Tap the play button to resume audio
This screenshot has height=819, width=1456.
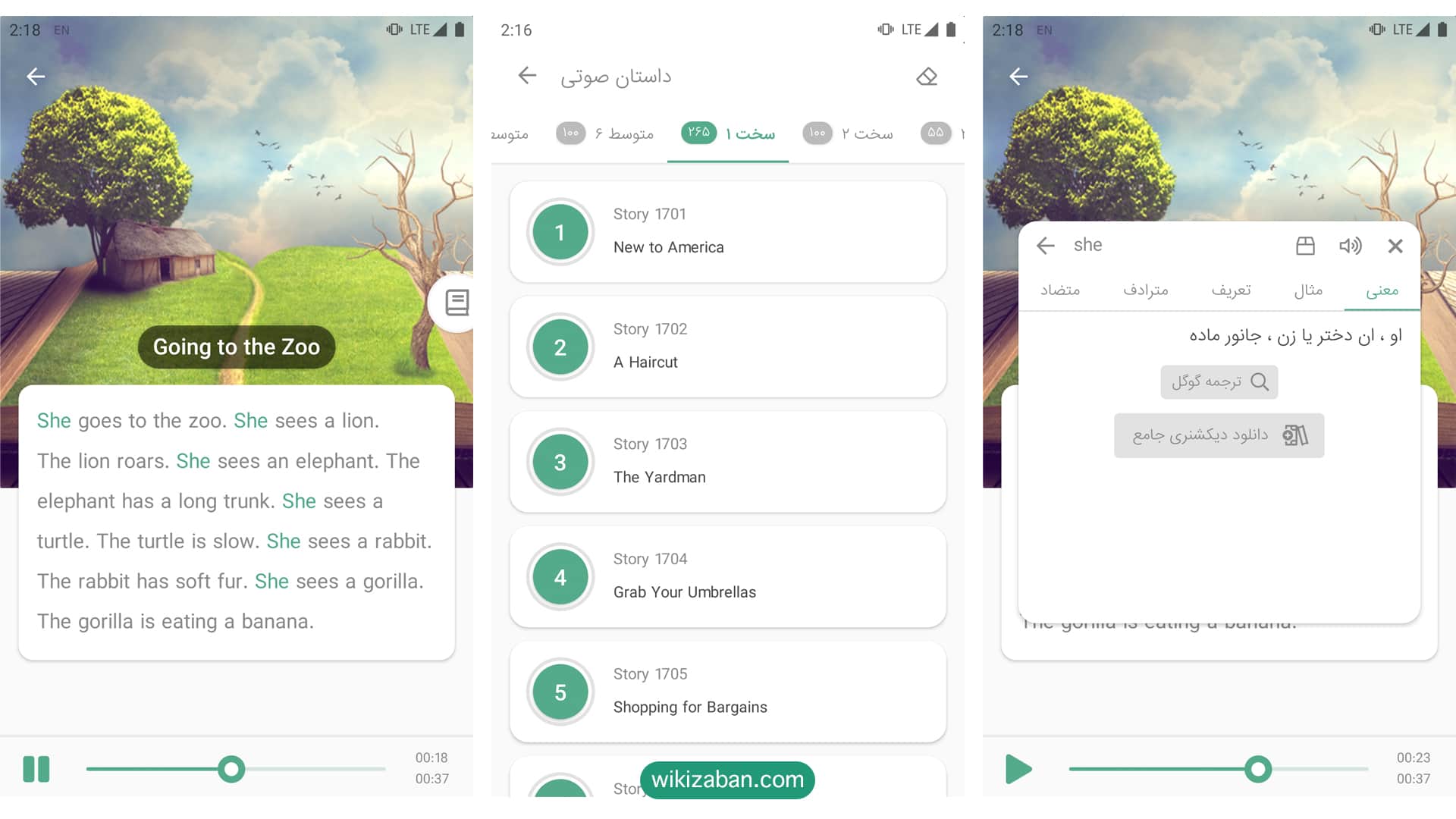coord(1017,770)
